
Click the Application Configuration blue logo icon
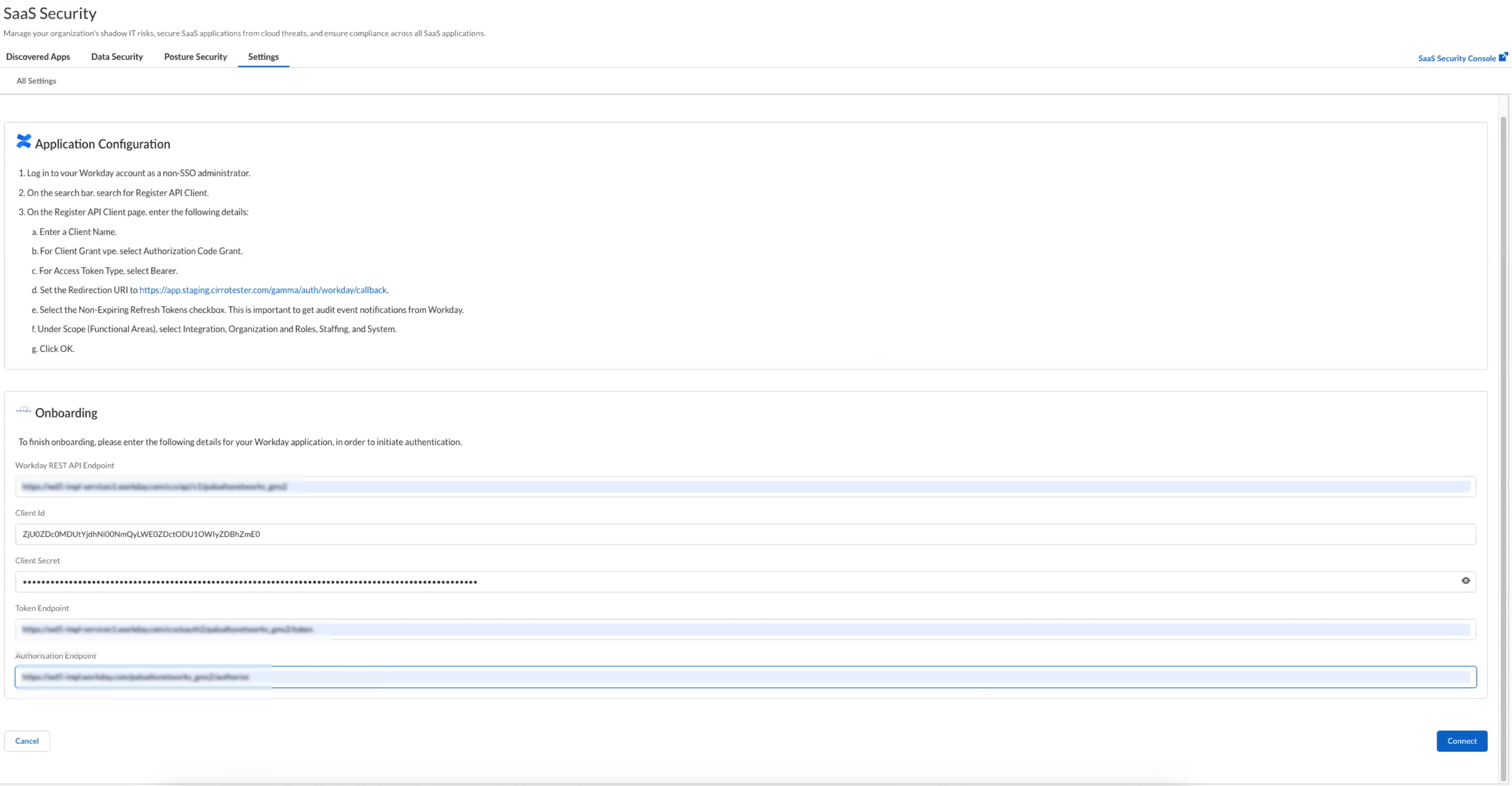click(x=23, y=142)
